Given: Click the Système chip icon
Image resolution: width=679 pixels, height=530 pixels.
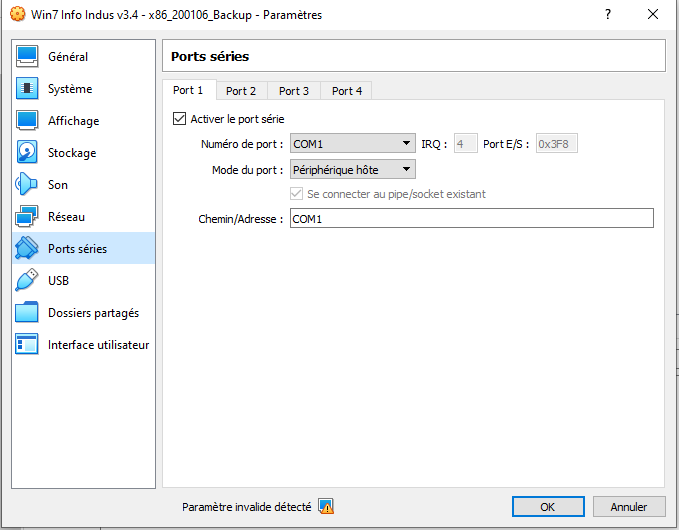Looking at the screenshot, I should 27,89.
